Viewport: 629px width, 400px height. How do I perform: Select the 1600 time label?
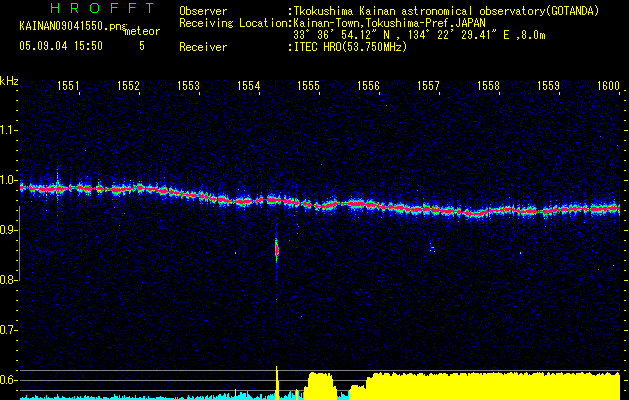(x=608, y=87)
